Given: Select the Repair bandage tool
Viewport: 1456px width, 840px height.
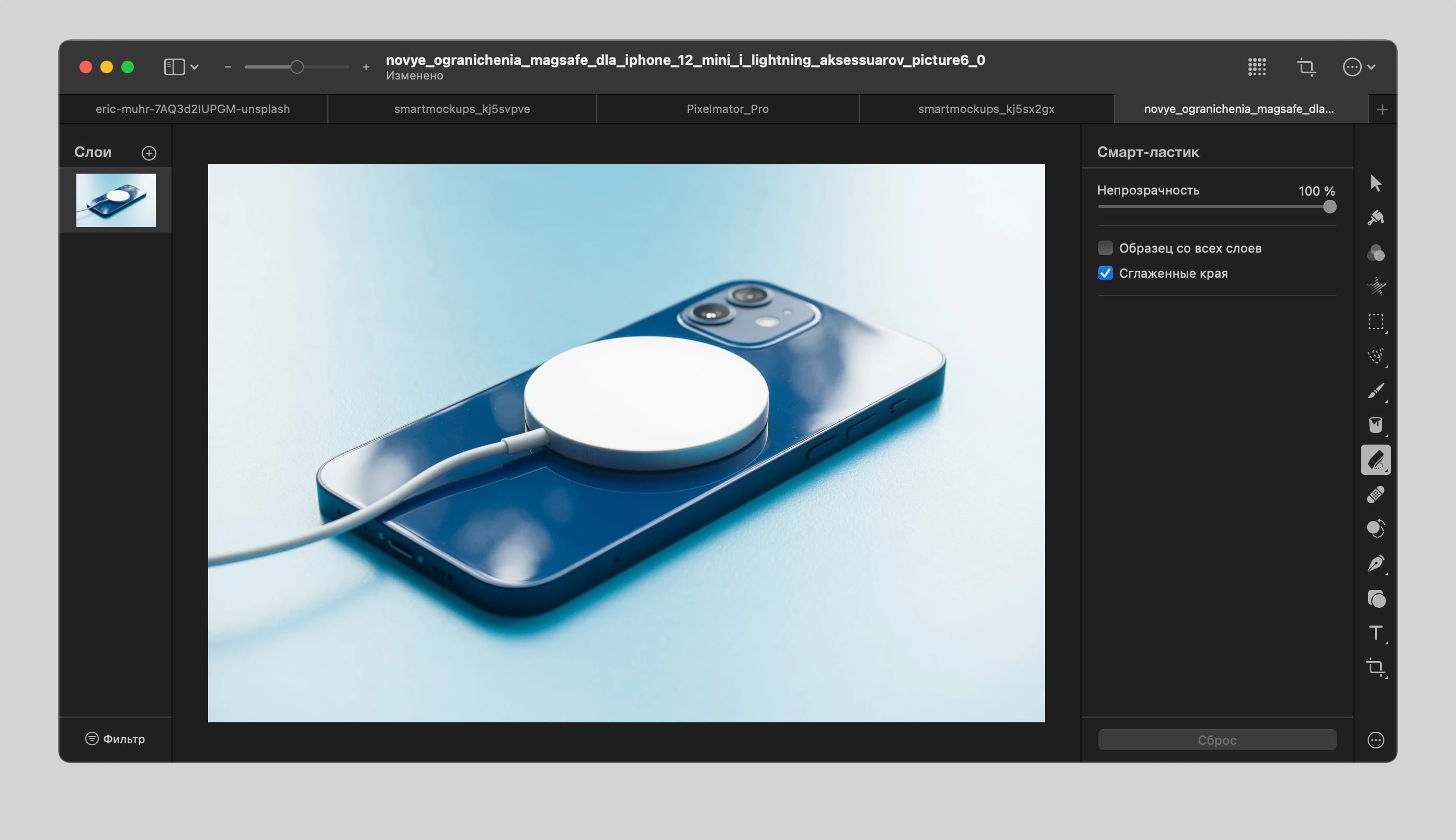Looking at the screenshot, I should point(1376,494).
